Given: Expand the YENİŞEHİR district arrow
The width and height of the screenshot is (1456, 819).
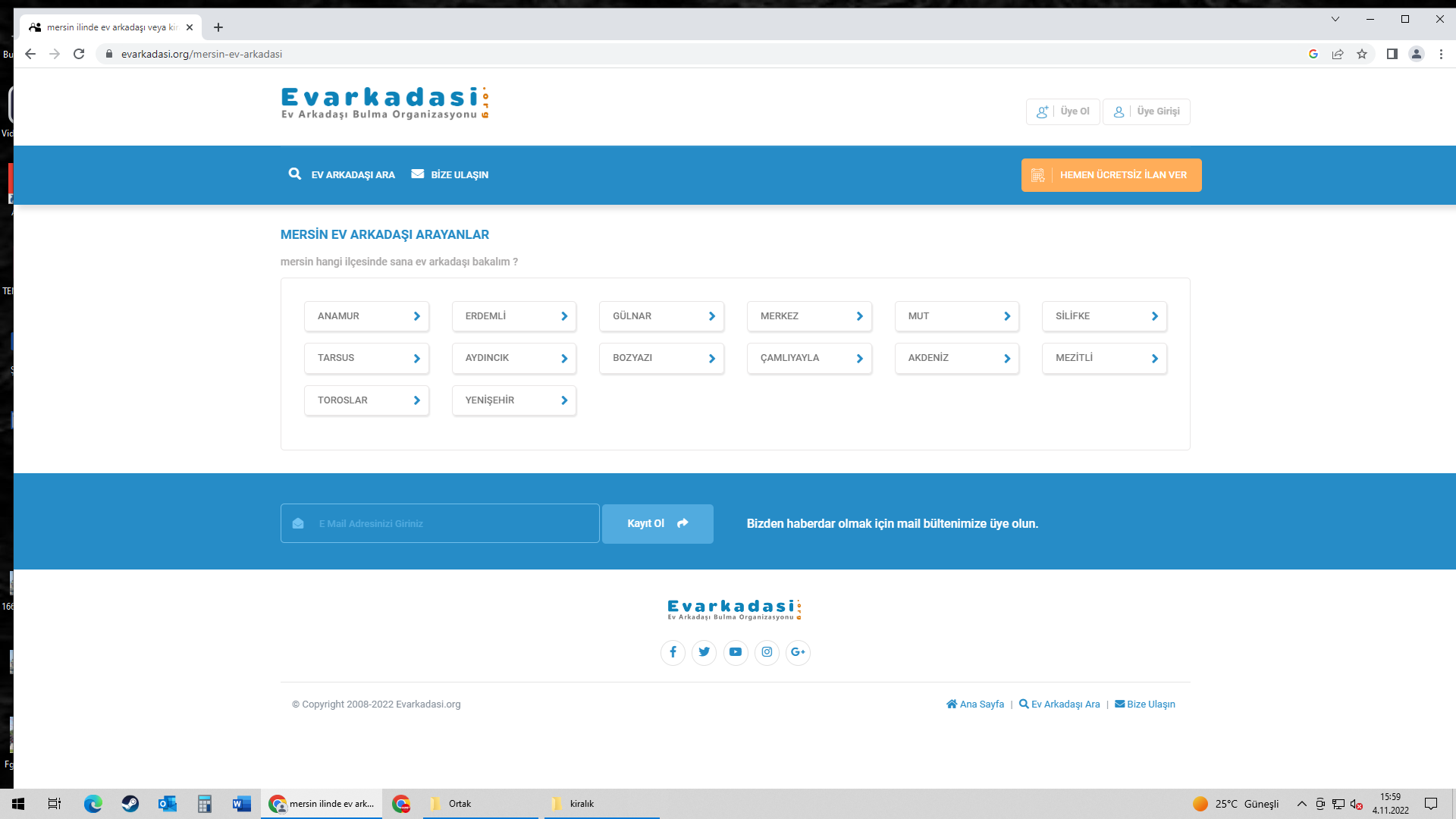Looking at the screenshot, I should [564, 400].
